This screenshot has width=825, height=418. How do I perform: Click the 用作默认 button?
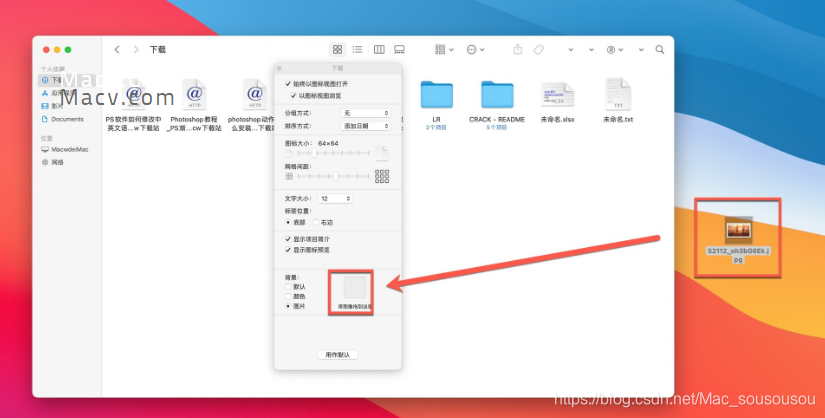[x=338, y=355]
